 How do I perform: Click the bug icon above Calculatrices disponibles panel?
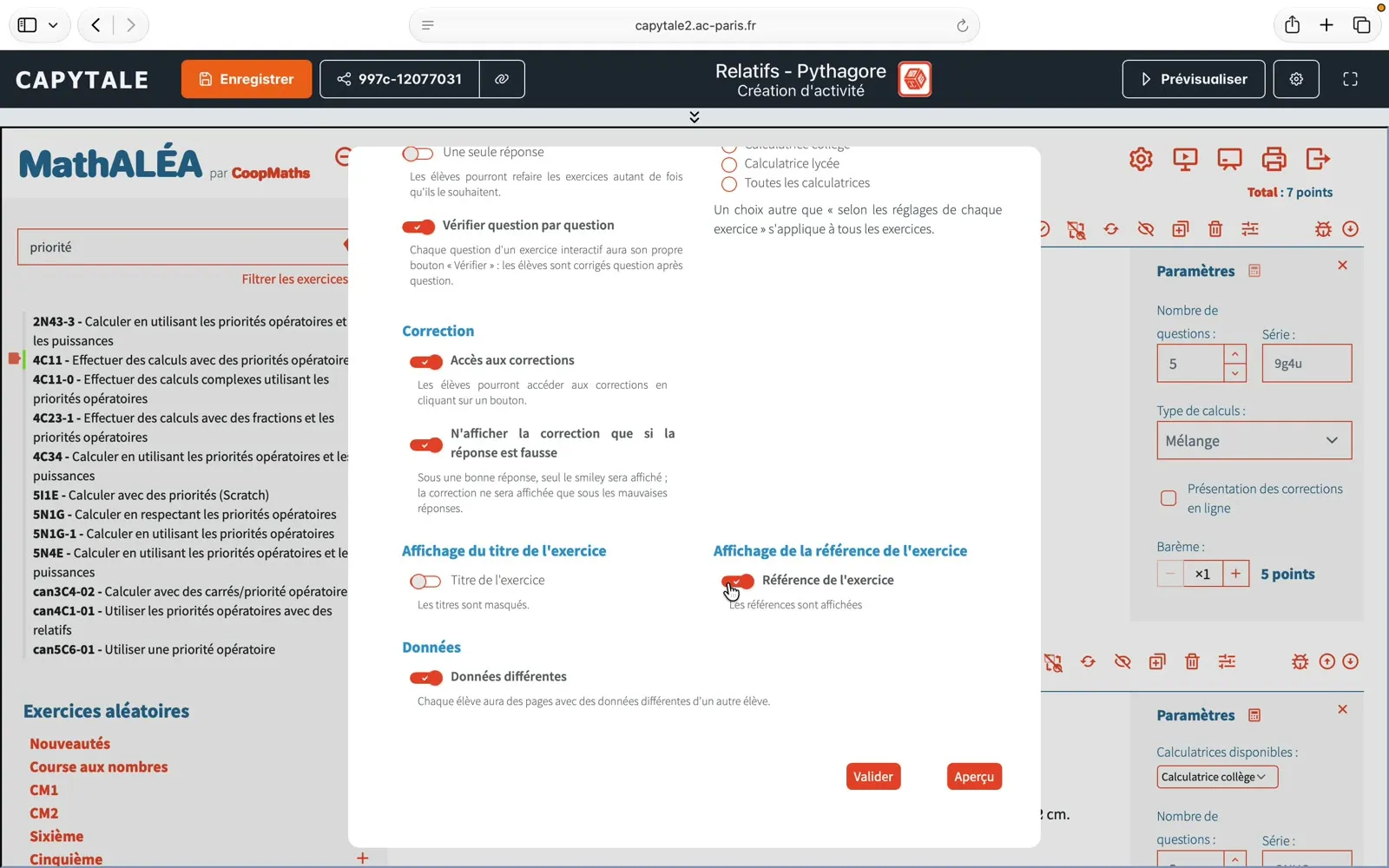[x=1300, y=661]
